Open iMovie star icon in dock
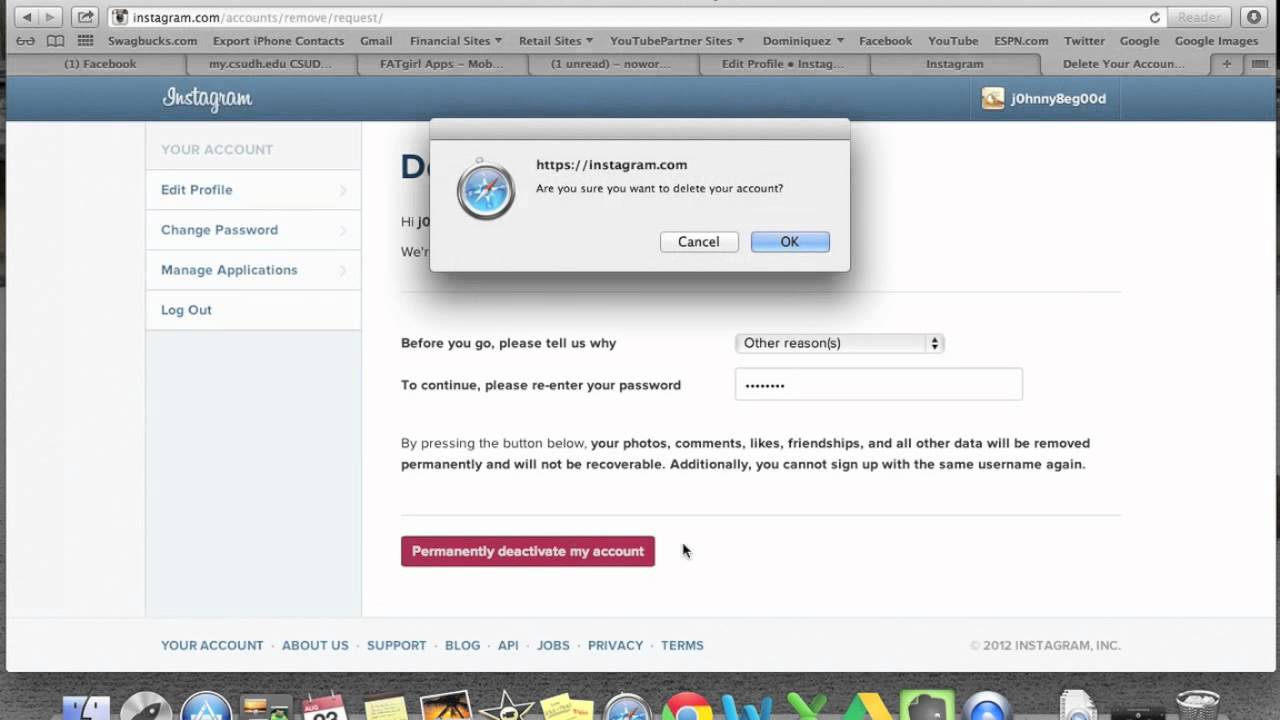Screen dimensions: 1280x720 [506, 707]
